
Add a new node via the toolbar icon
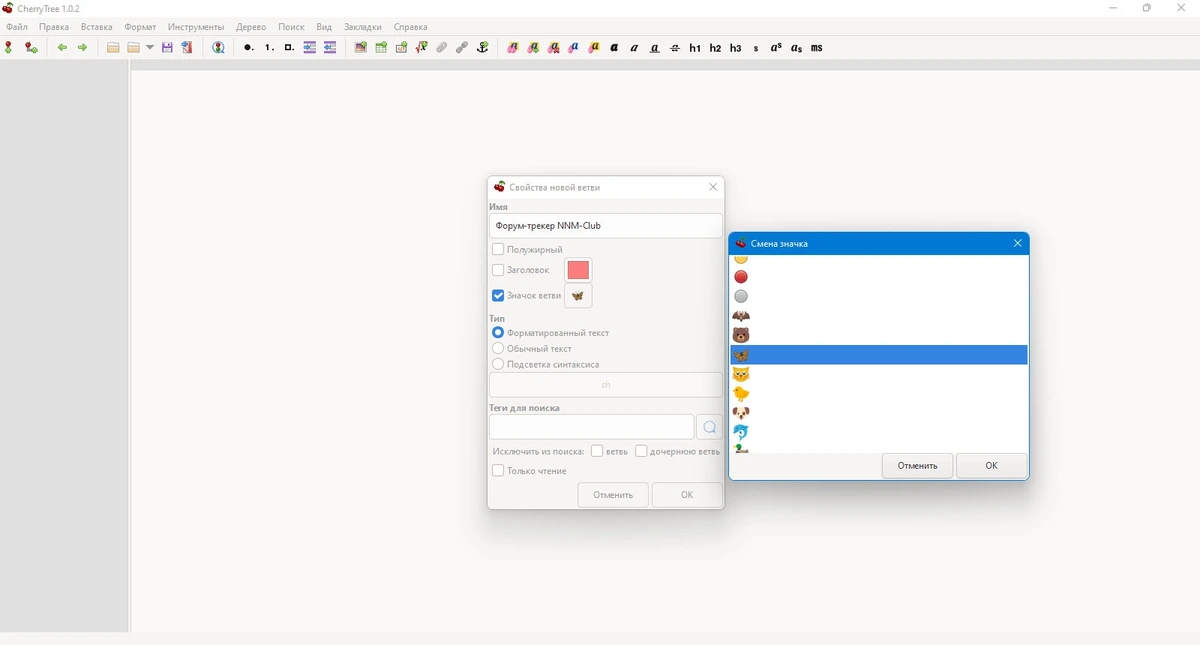(10, 48)
